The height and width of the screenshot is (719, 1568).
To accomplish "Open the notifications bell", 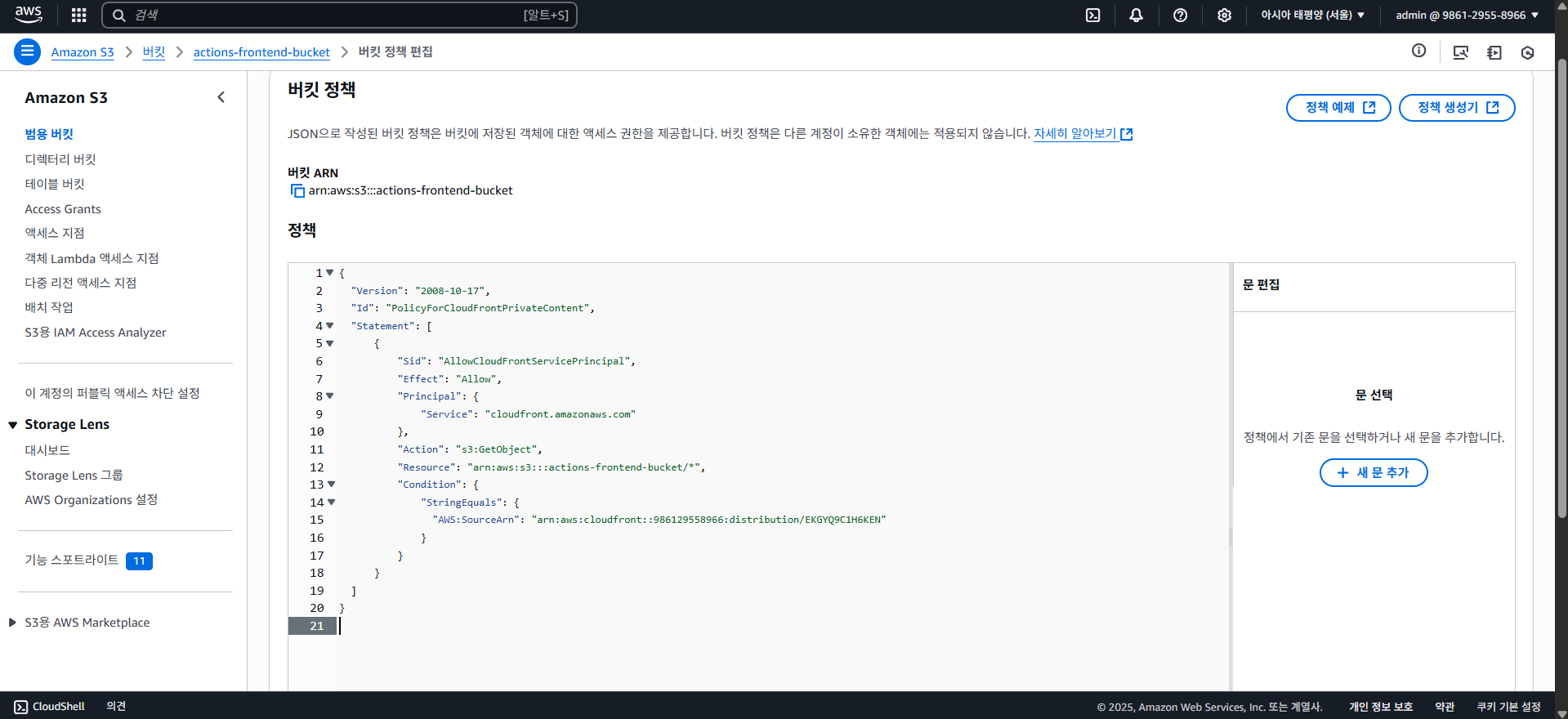I will (x=1136, y=15).
